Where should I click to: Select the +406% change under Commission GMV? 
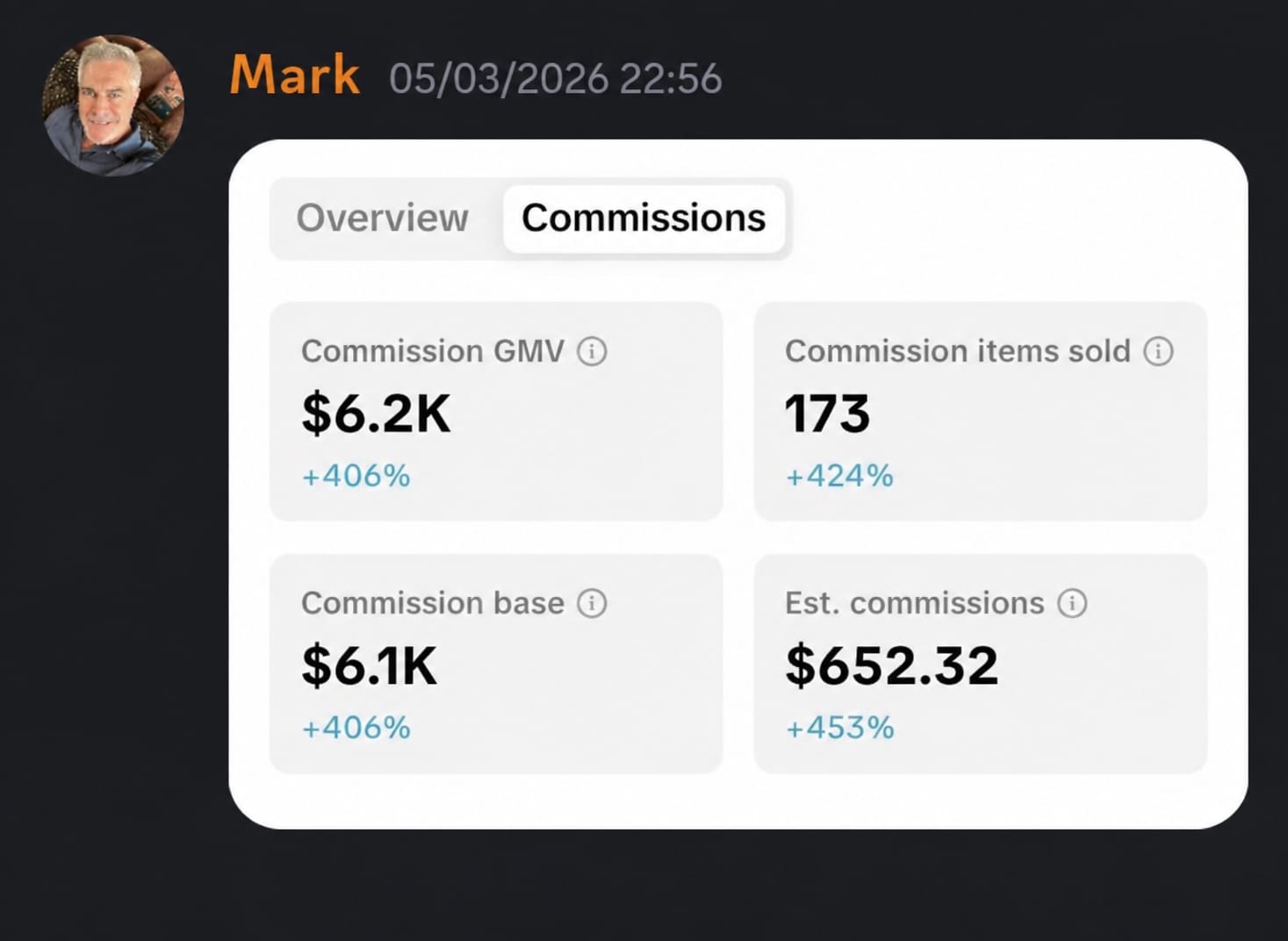click(356, 476)
